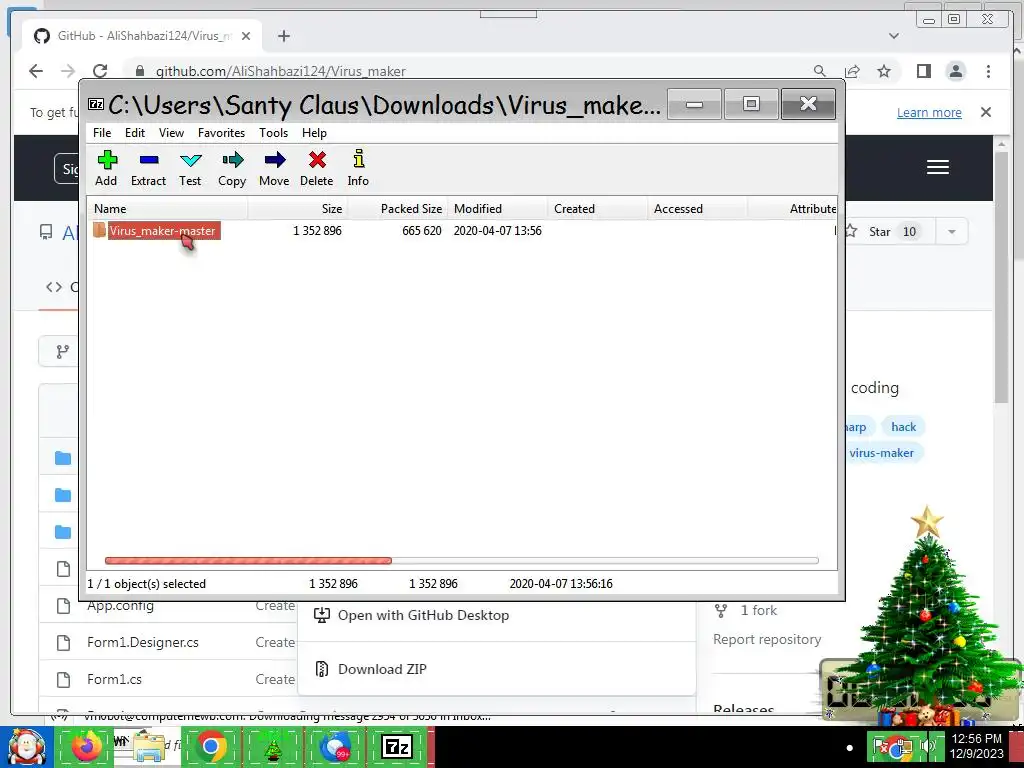Image resolution: width=1024 pixels, height=768 pixels.
Task: Click the virus-maker topic tag
Action: pos(881,453)
